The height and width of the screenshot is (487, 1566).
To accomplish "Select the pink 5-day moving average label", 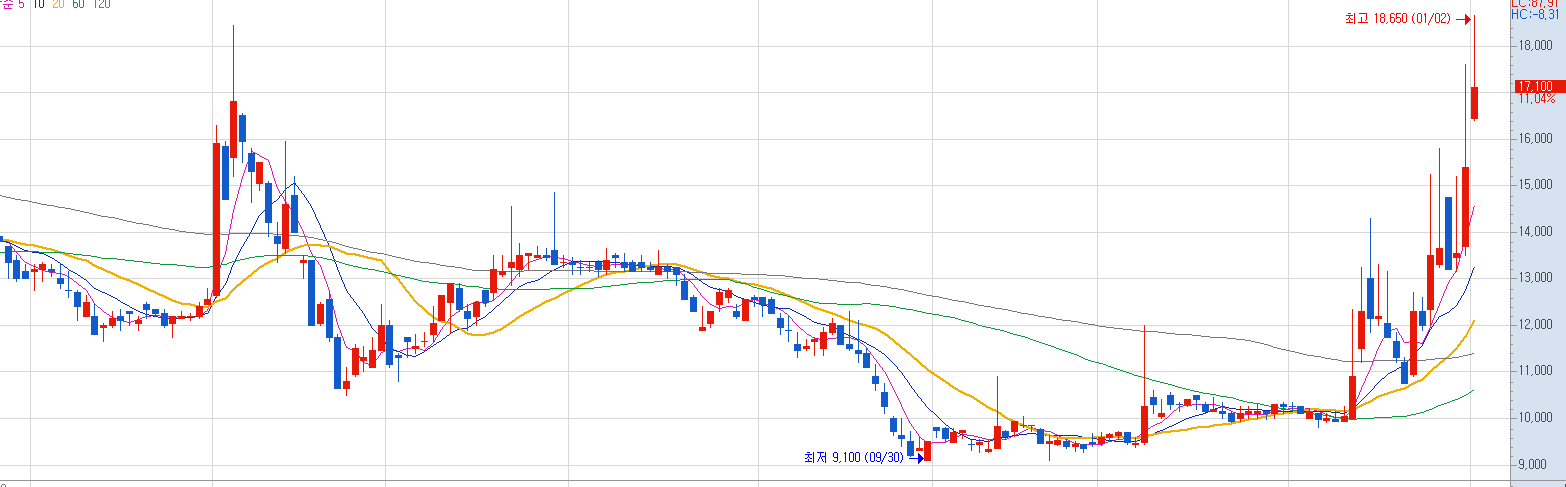I will (21, 4).
